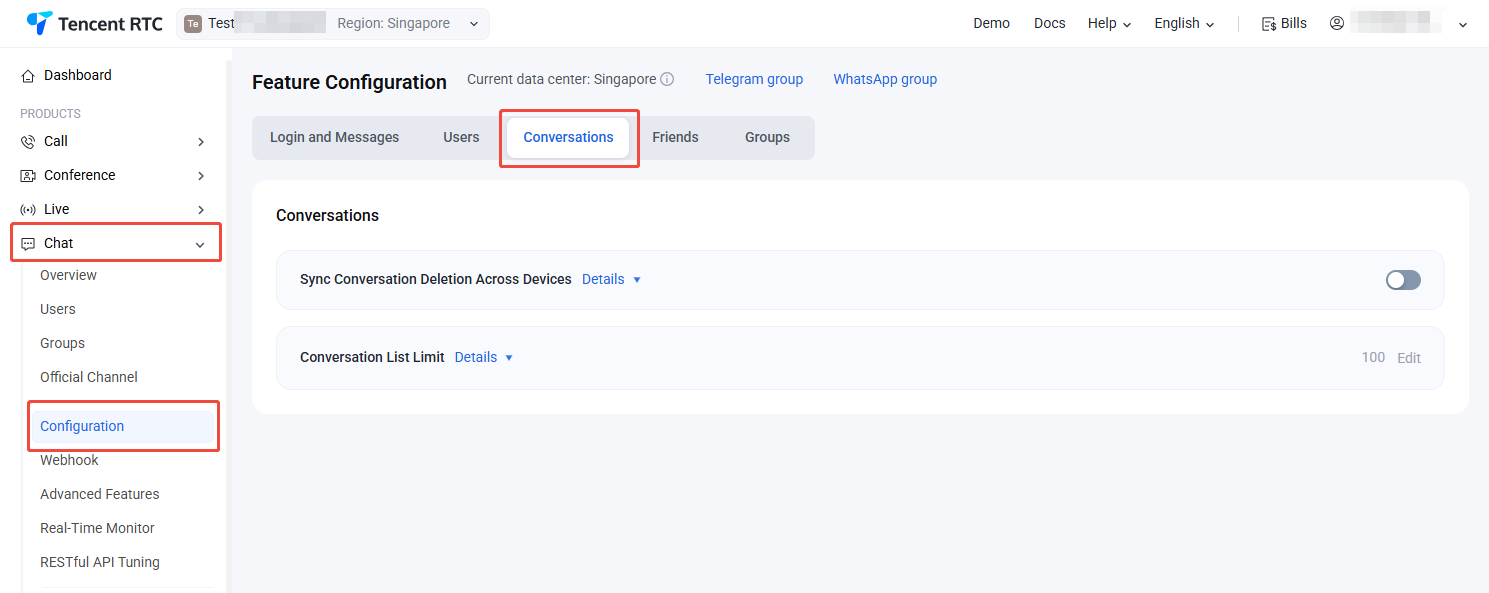Switch to the Groups tab
The width and height of the screenshot is (1489, 593).
tap(767, 137)
